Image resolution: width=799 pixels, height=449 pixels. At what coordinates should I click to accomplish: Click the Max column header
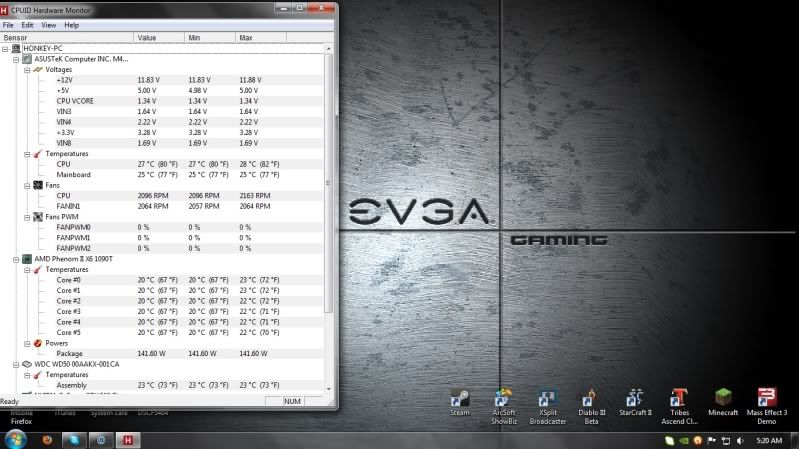pyautogui.click(x=261, y=38)
